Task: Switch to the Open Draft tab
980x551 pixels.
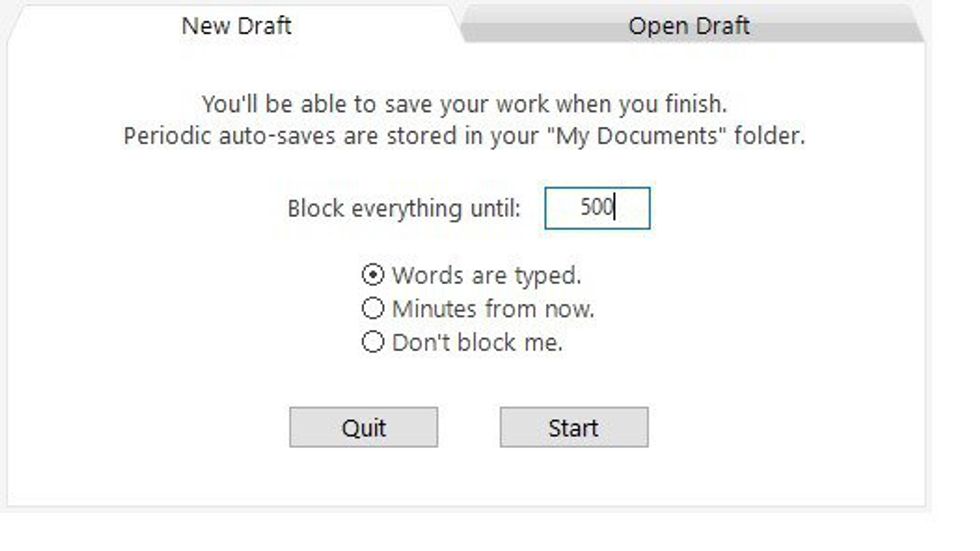Action: pyautogui.click(x=689, y=26)
